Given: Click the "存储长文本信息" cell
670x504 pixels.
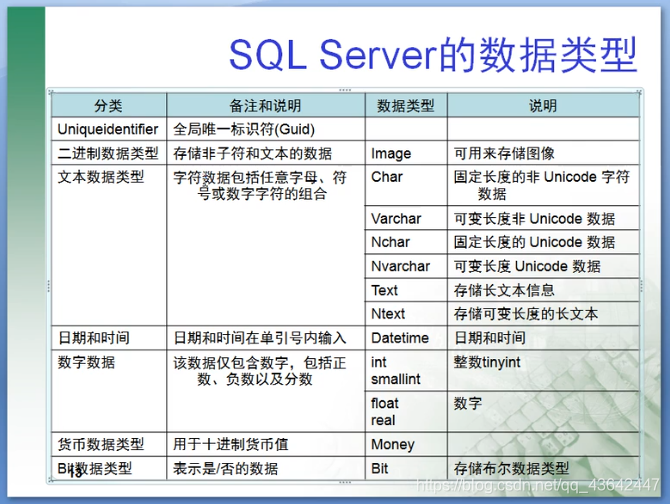Looking at the screenshot, I should 544,290.
